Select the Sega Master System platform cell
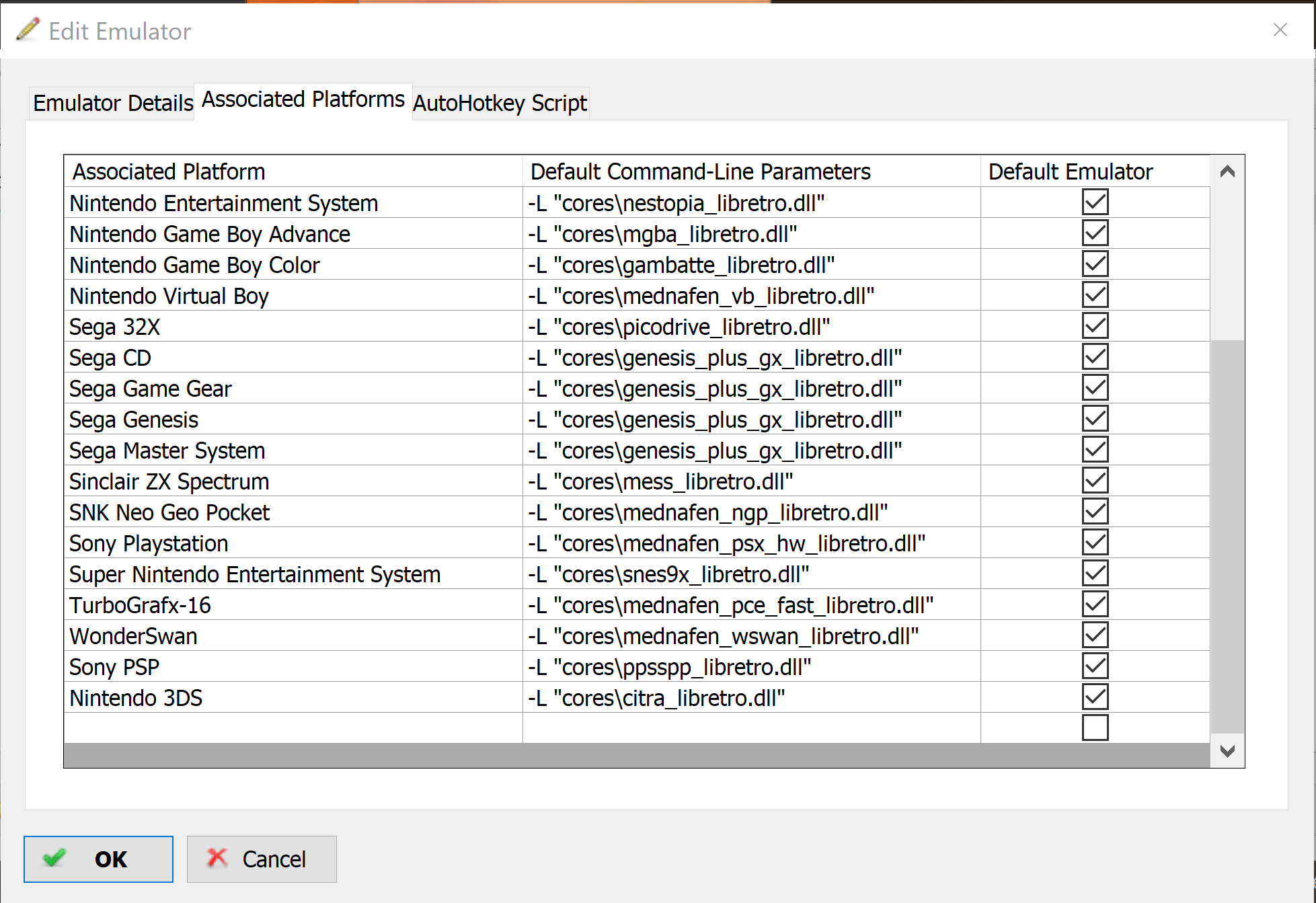The width and height of the screenshot is (1316, 903). pyautogui.click(x=293, y=450)
